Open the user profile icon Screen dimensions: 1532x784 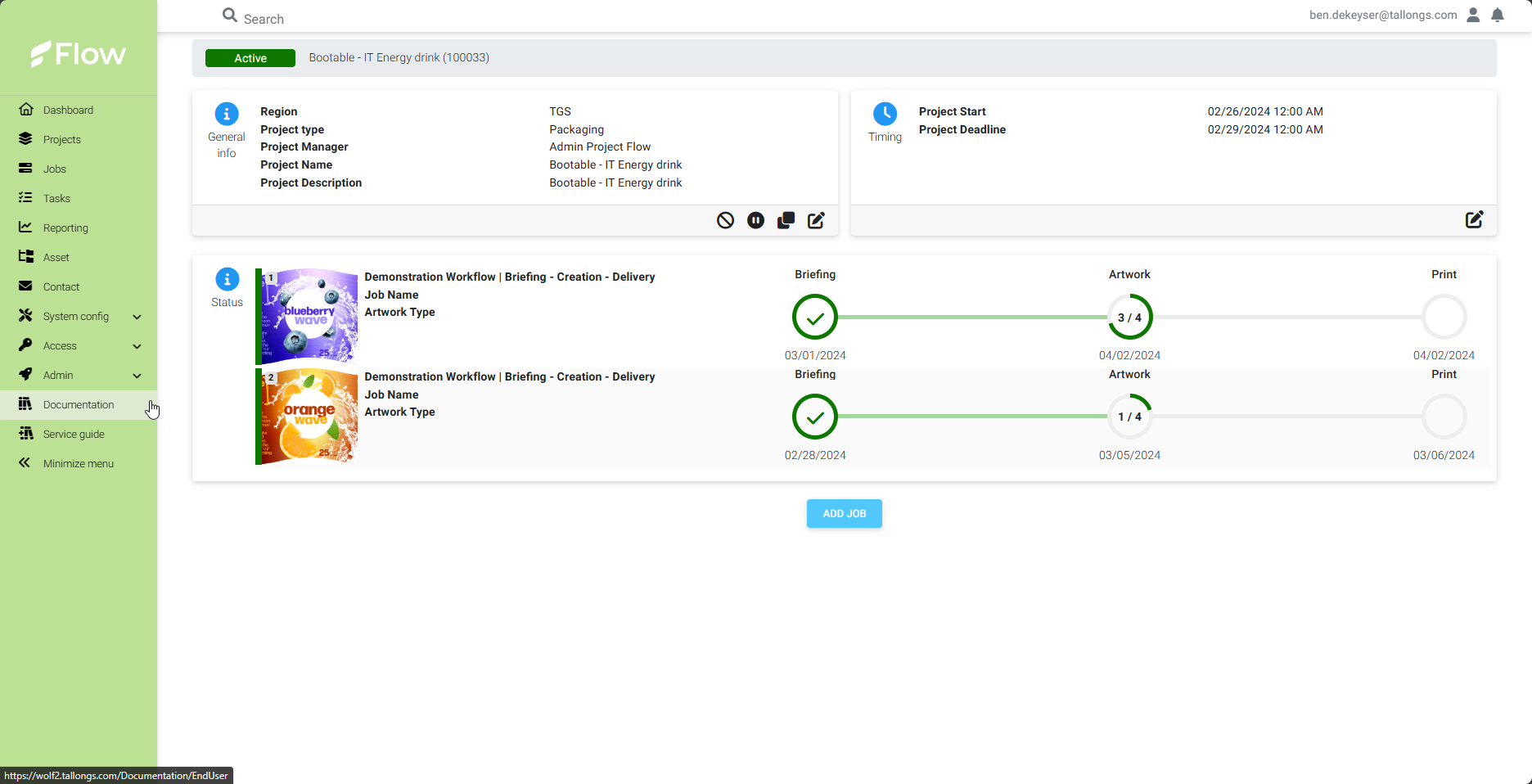[x=1473, y=15]
